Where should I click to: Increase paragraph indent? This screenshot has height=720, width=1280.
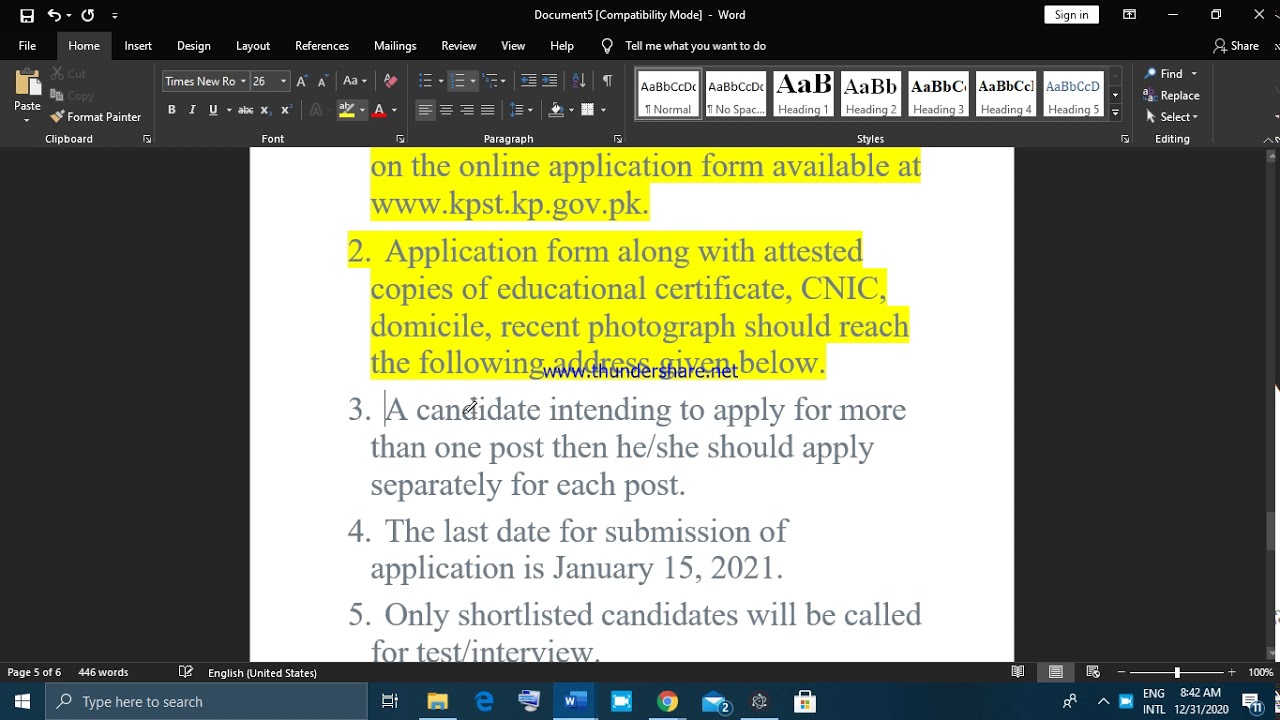tap(550, 81)
